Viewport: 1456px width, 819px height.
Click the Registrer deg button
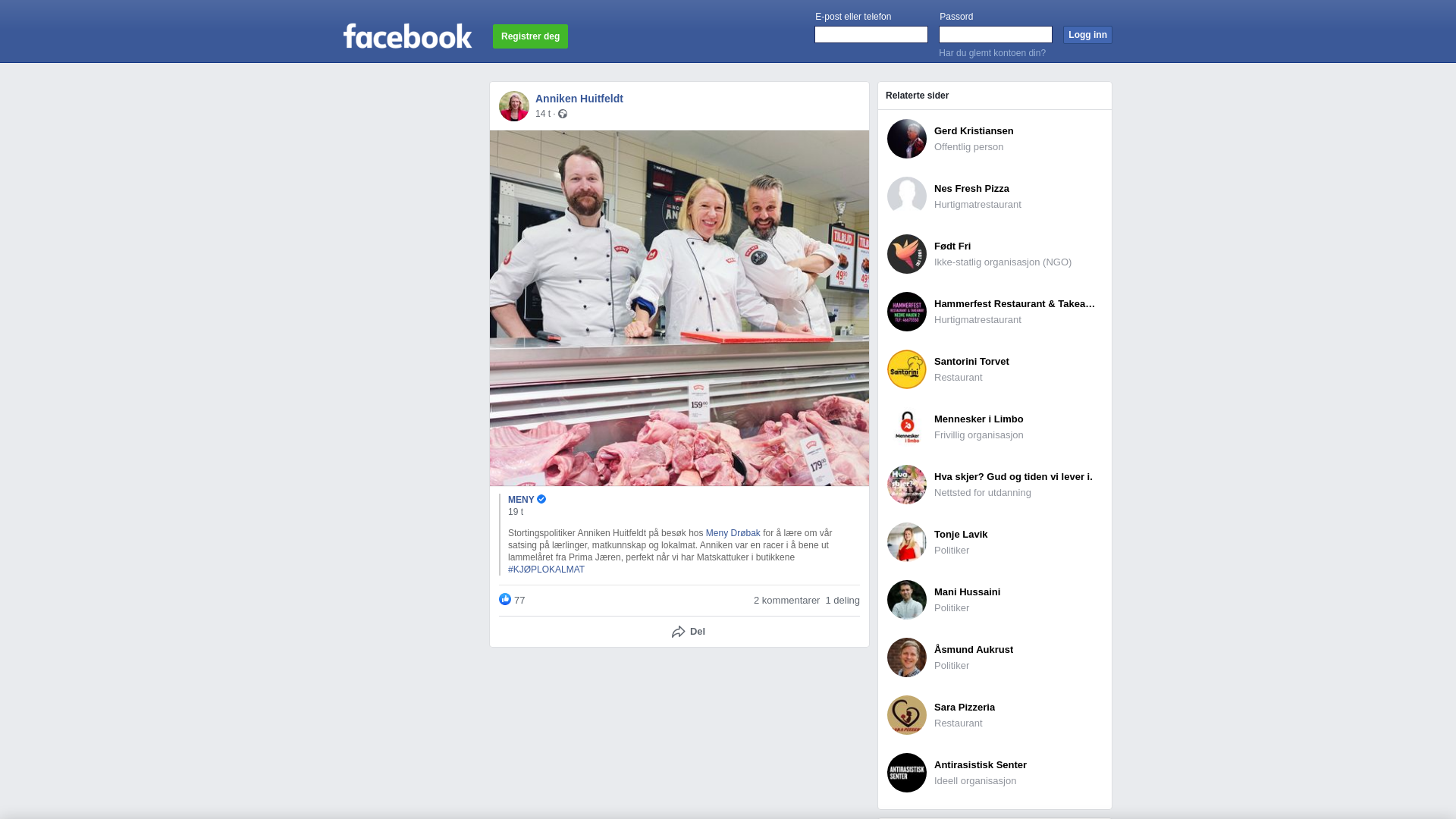[x=530, y=36]
